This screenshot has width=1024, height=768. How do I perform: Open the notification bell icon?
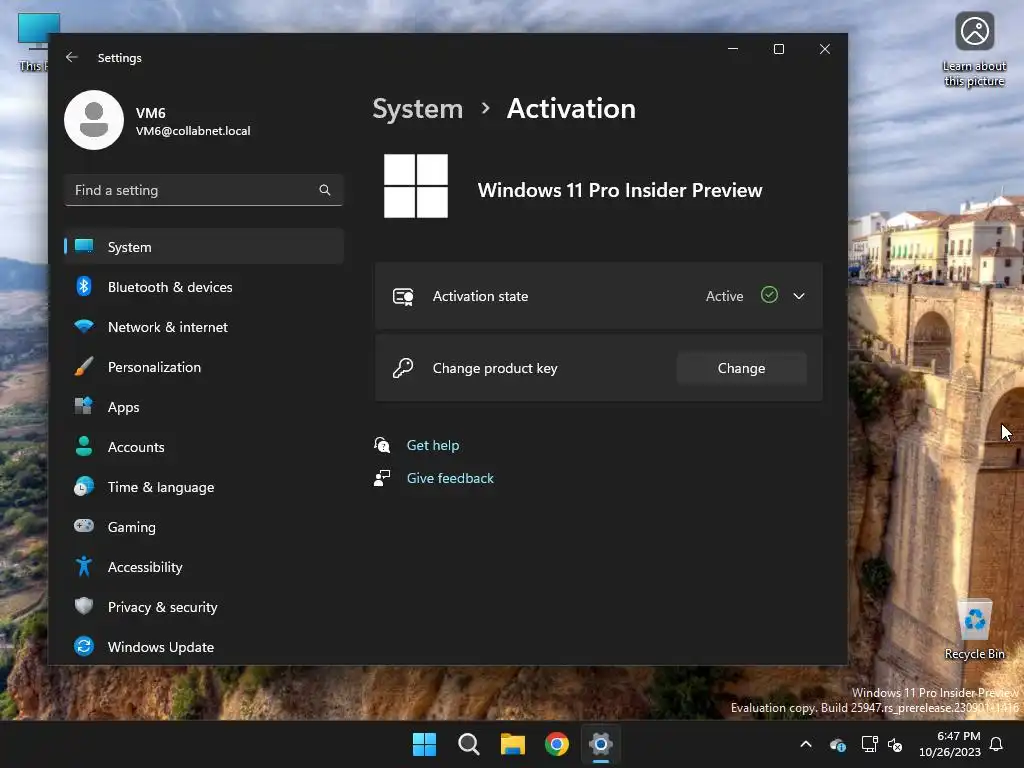pyautogui.click(x=997, y=744)
